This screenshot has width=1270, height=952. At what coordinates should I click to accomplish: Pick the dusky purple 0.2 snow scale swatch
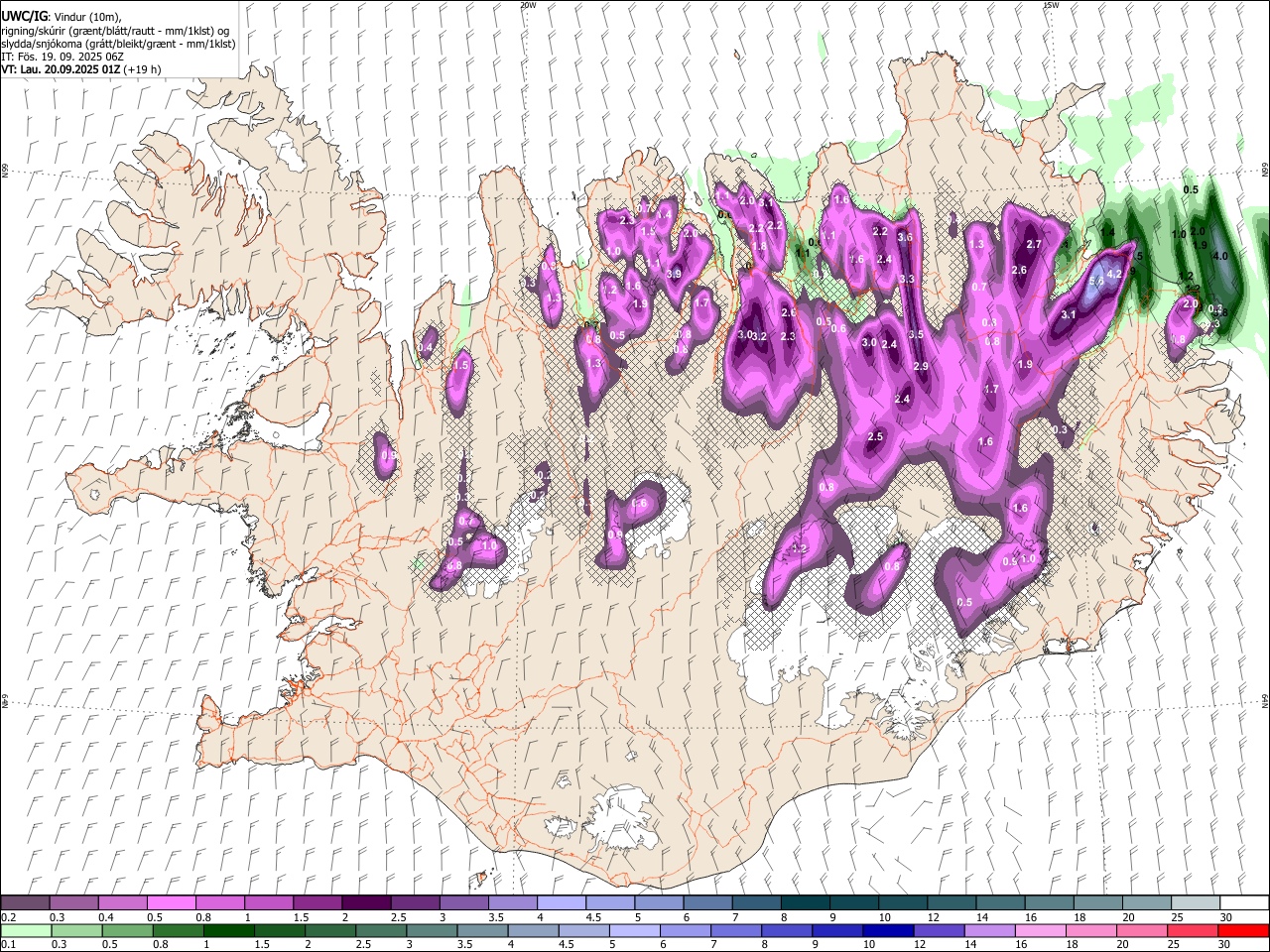pos(25,903)
